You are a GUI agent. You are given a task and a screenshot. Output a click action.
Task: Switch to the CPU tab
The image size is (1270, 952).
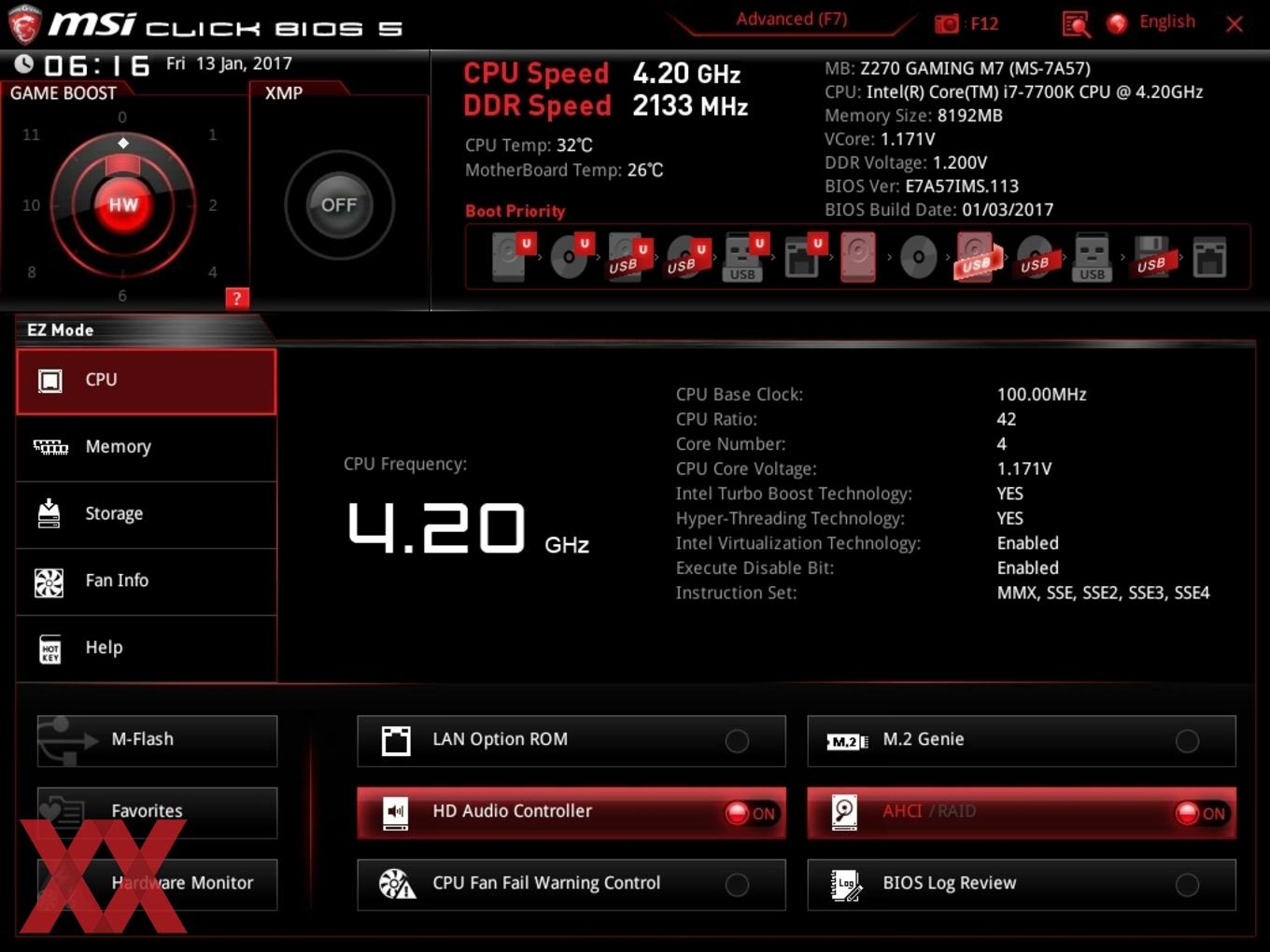tap(146, 381)
